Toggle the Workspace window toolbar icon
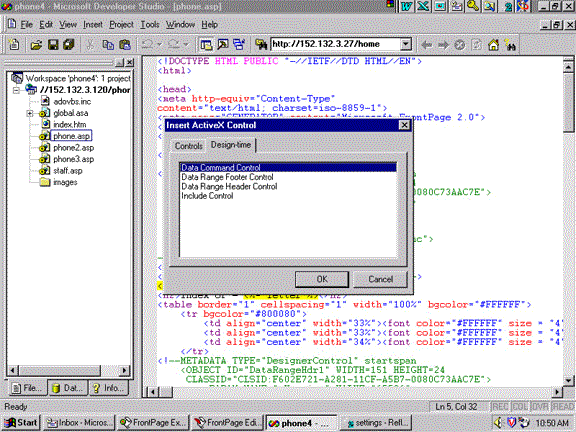This screenshot has width=576, height=432. (206, 45)
